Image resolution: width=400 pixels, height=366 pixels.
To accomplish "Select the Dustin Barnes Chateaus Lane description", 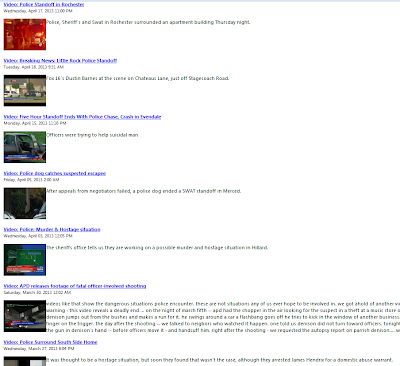I will pos(138,79).
